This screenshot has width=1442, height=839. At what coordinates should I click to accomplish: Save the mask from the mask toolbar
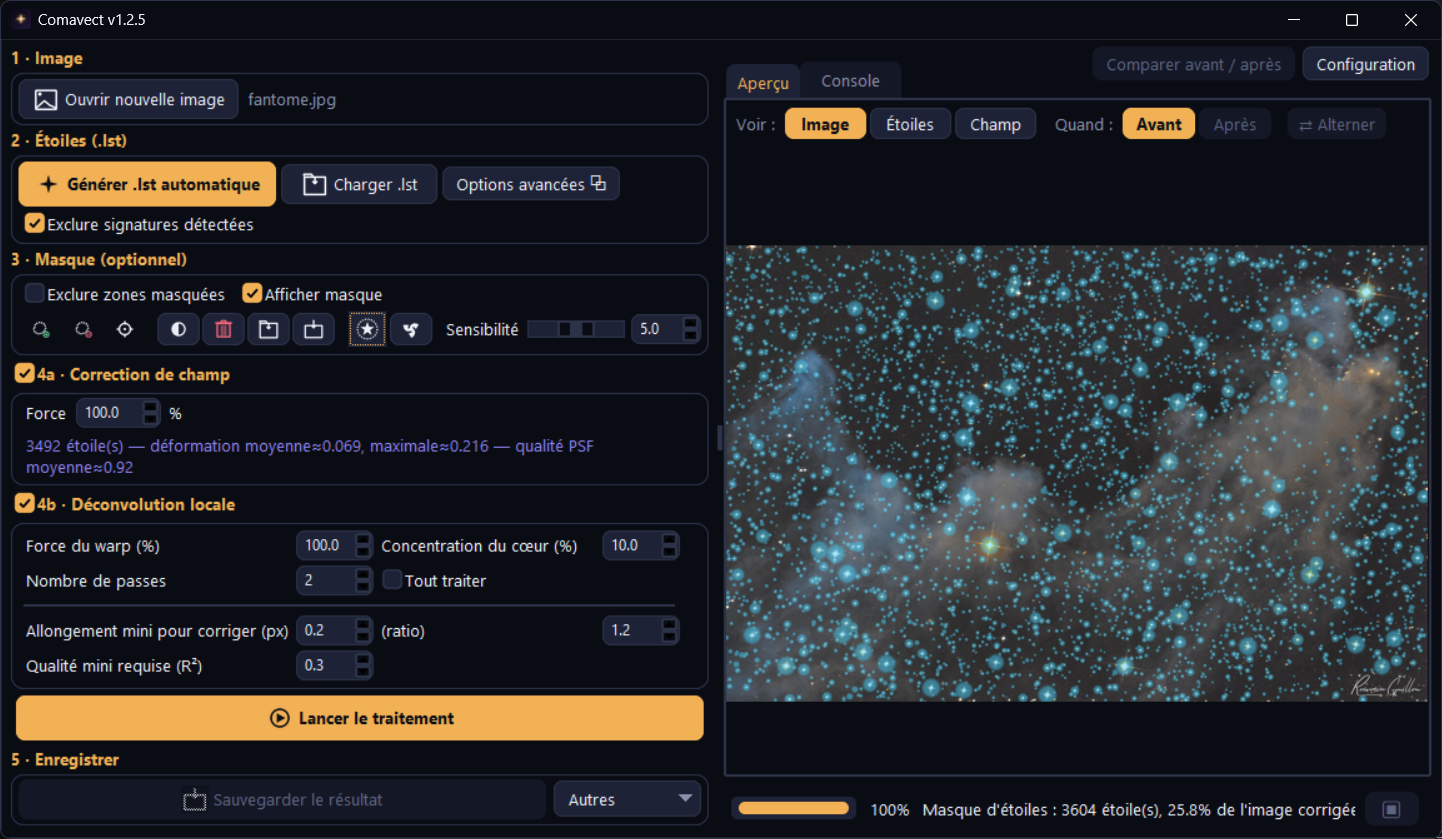(x=313, y=329)
